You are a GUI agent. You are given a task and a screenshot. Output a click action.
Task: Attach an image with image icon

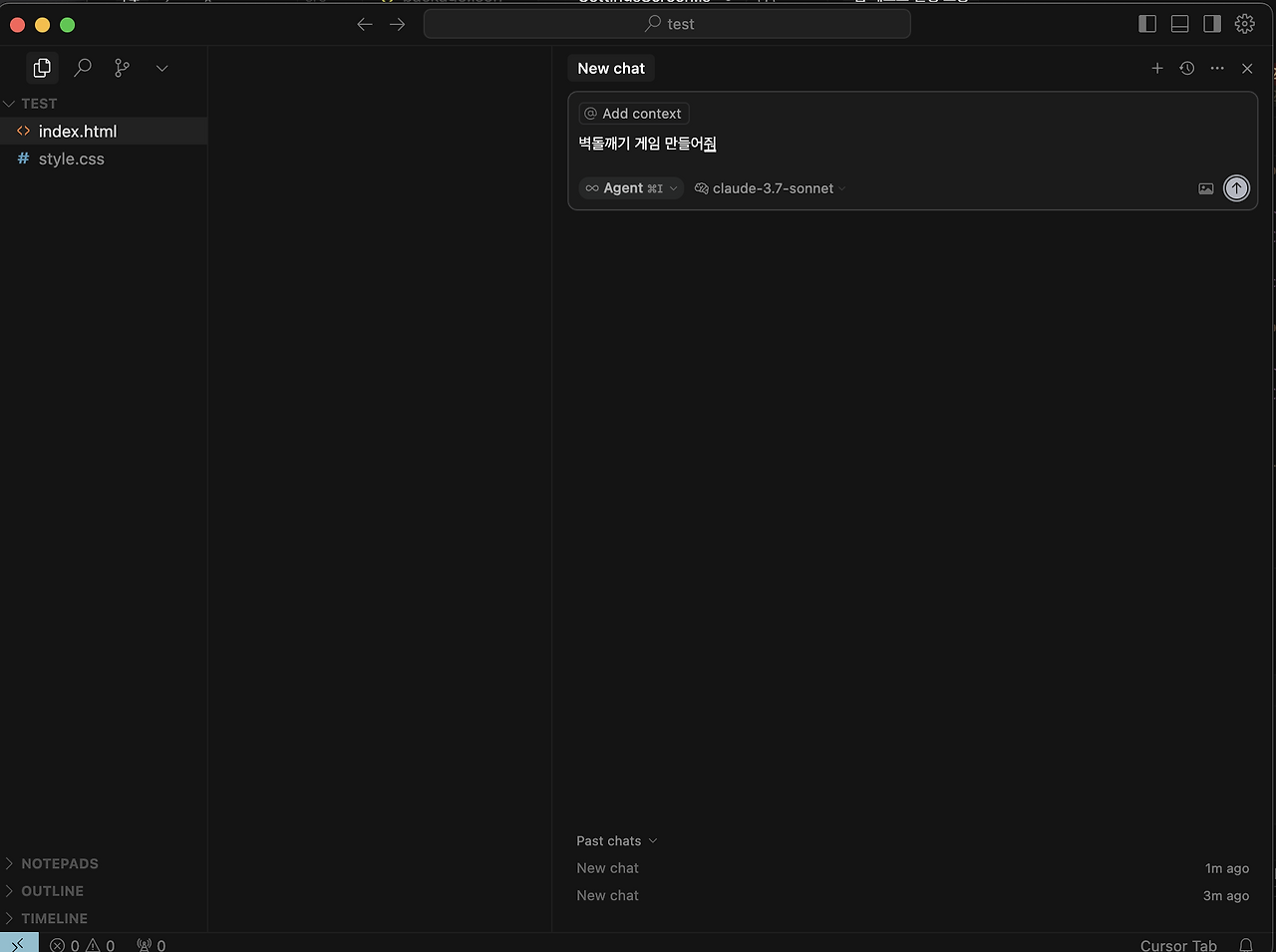[x=1206, y=188]
